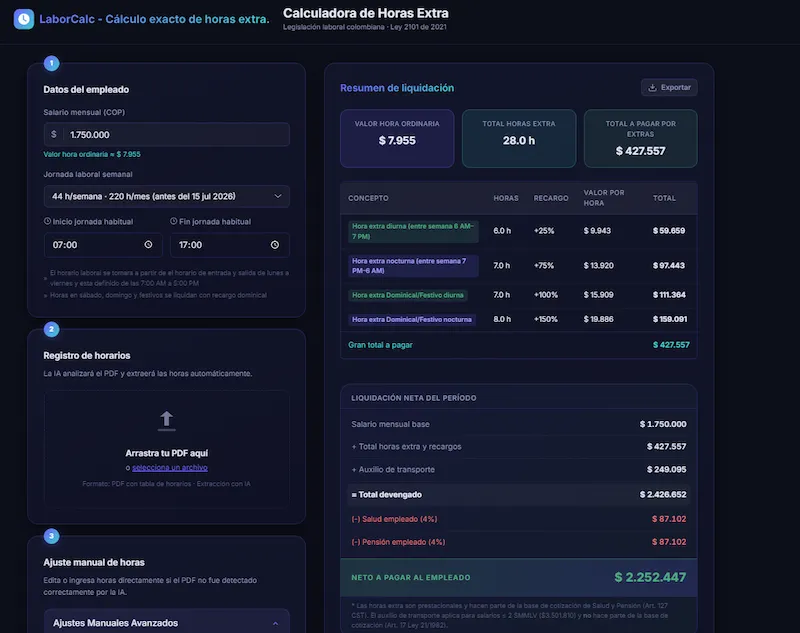
Task: Click the $ 97.443 total cell
Action: (x=669, y=265)
